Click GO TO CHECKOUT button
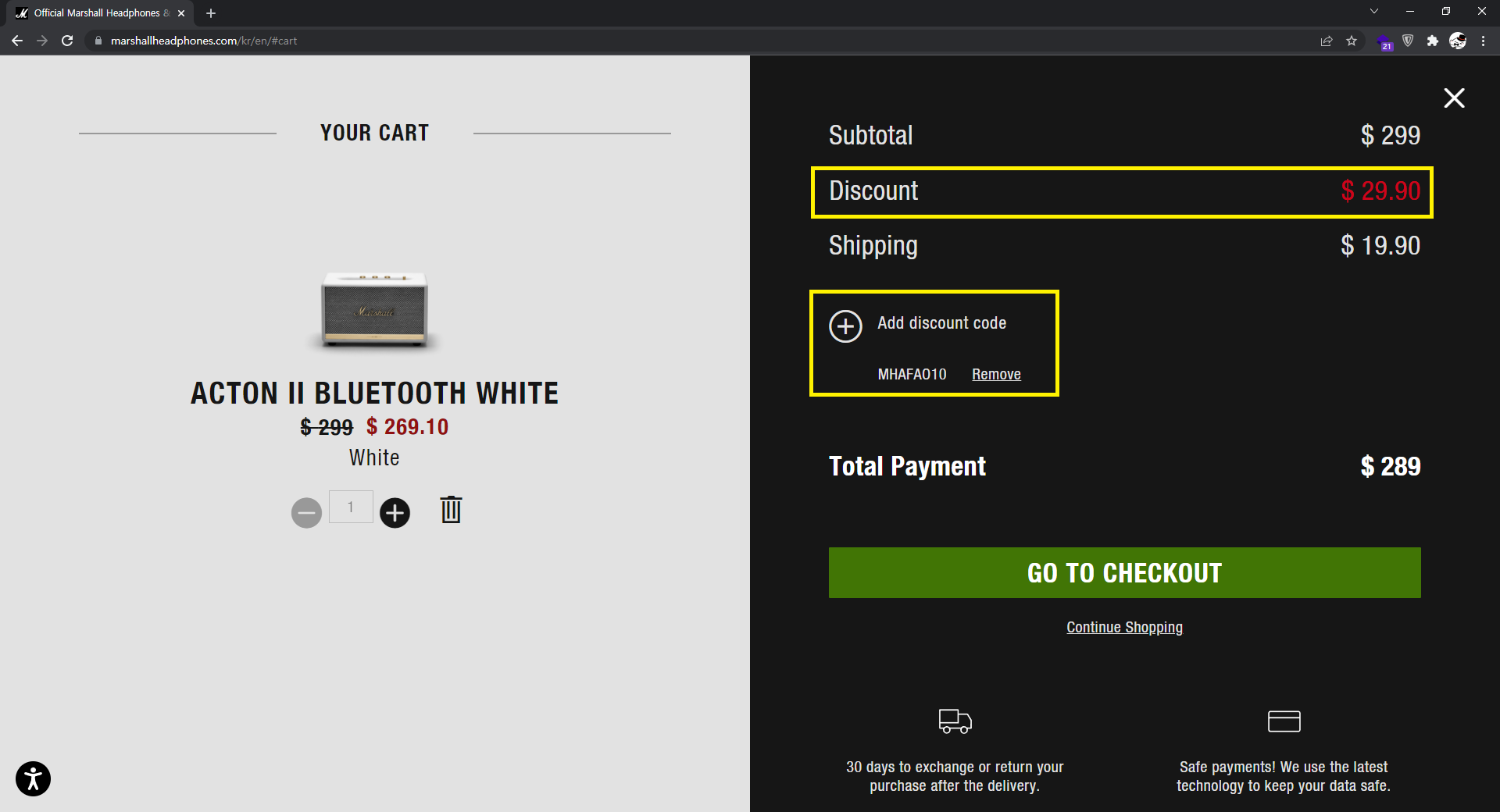The width and height of the screenshot is (1500, 812). tap(1124, 572)
